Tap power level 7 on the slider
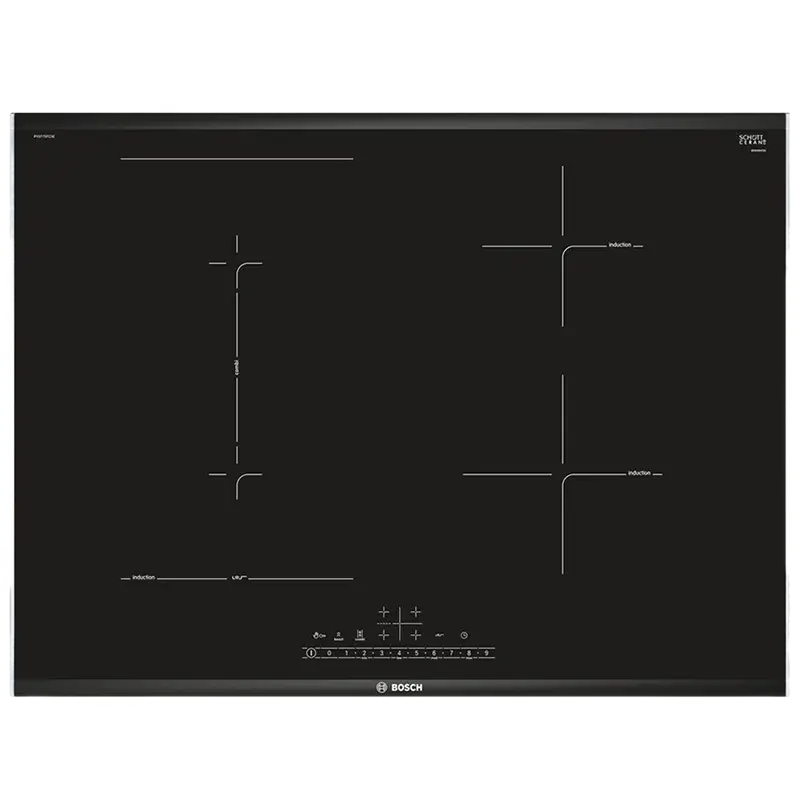Image resolution: width=800 pixels, height=800 pixels. click(x=451, y=653)
